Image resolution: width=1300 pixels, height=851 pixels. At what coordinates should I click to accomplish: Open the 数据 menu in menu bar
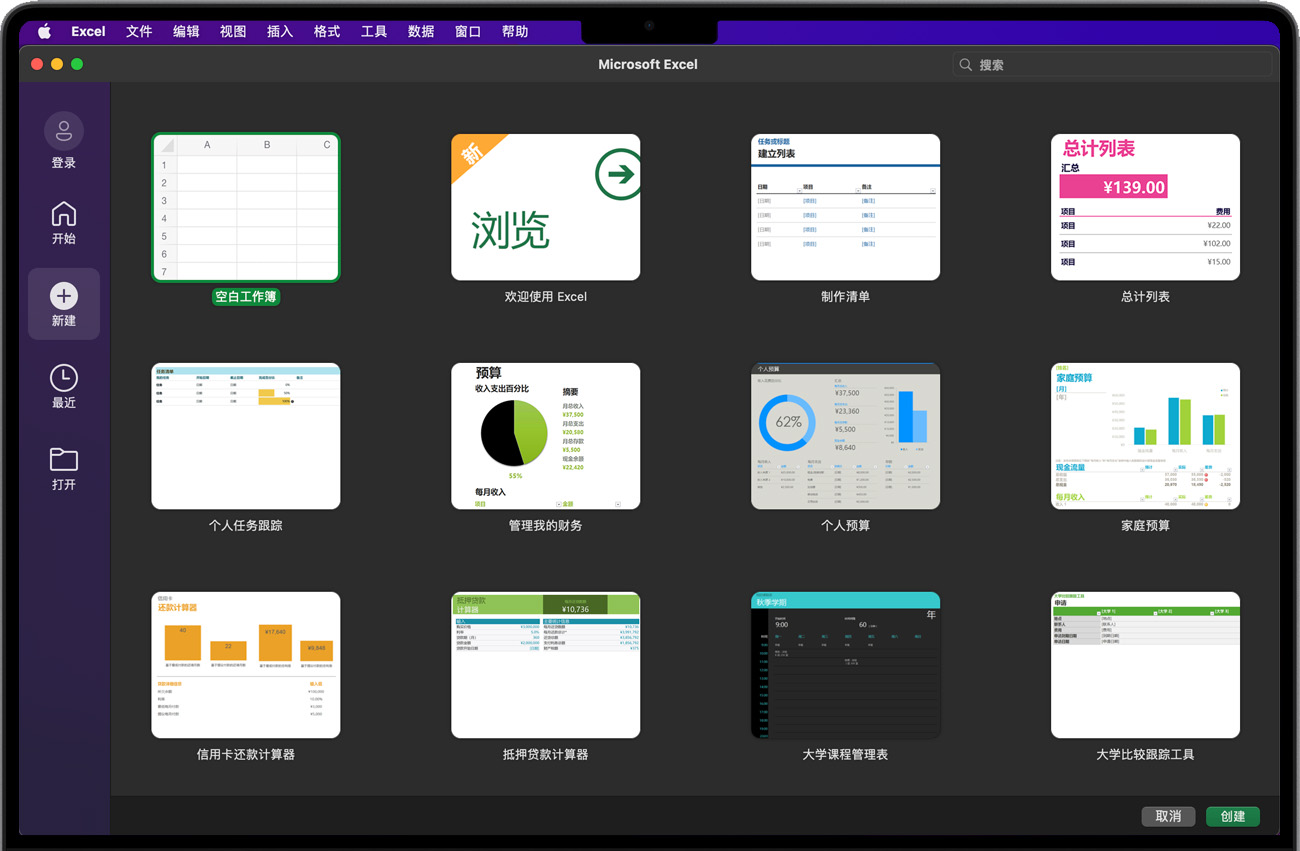[x=421, y=32]
